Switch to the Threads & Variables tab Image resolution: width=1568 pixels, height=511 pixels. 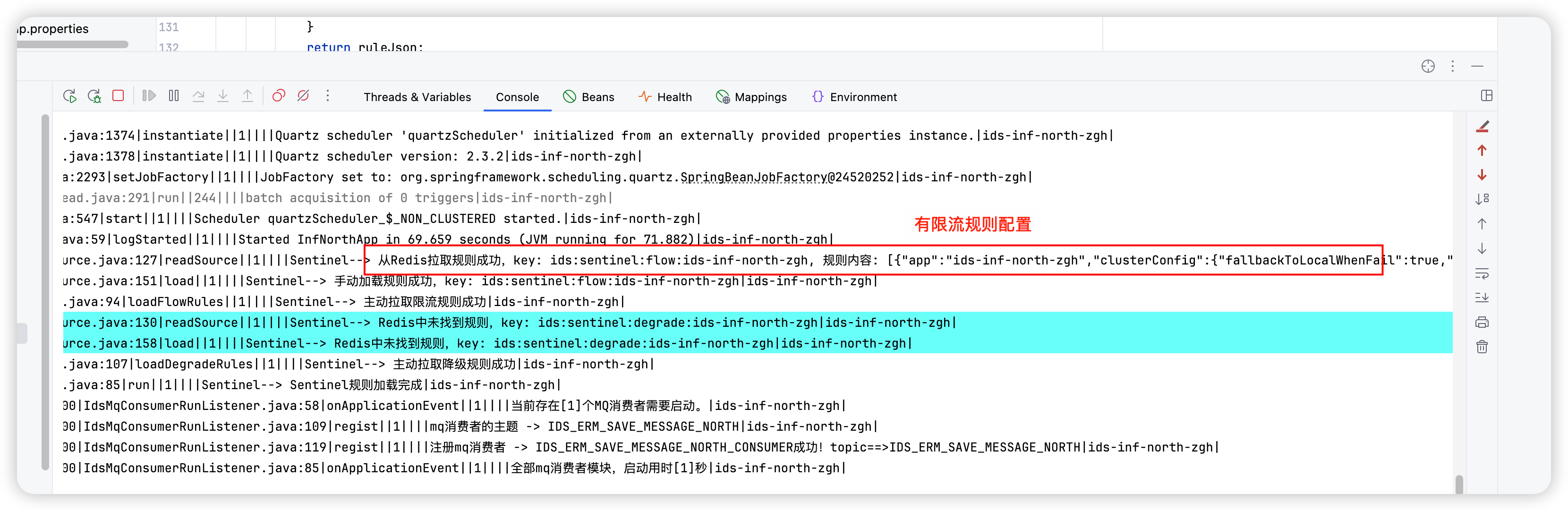(417, 97)
